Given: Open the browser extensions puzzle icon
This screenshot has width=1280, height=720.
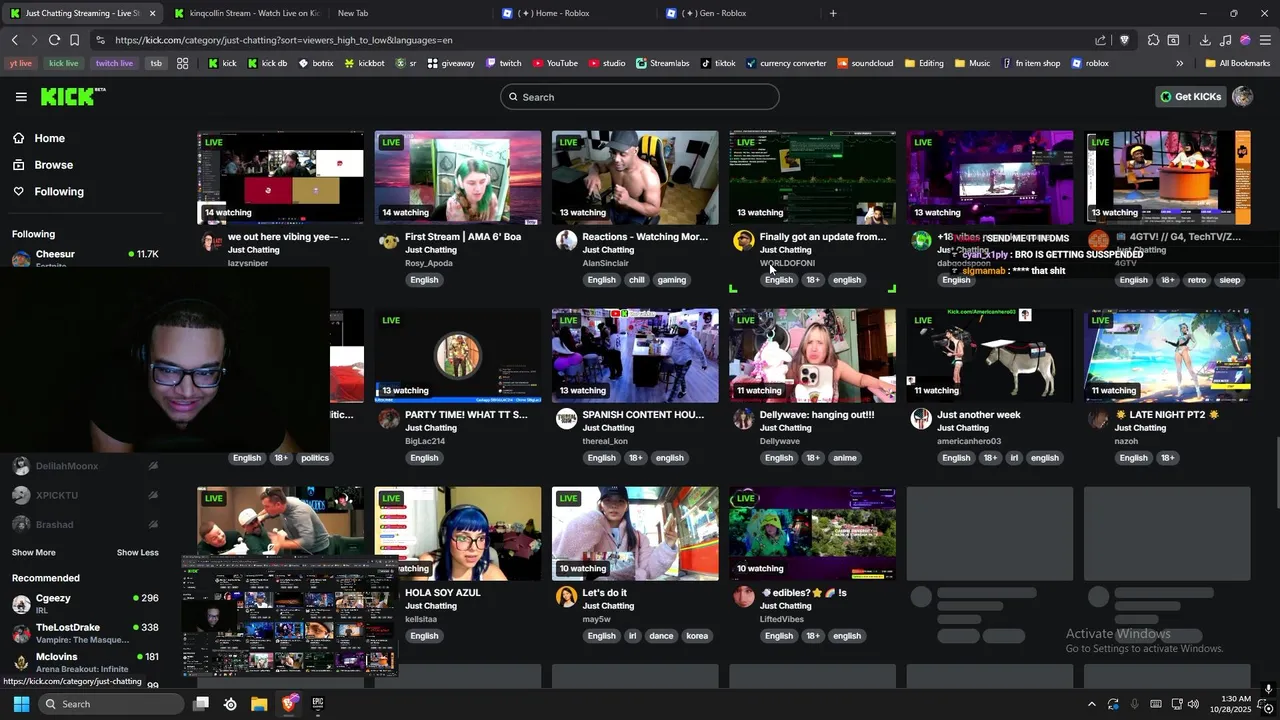Looking at the screenshot, I should coord(1153,40).
